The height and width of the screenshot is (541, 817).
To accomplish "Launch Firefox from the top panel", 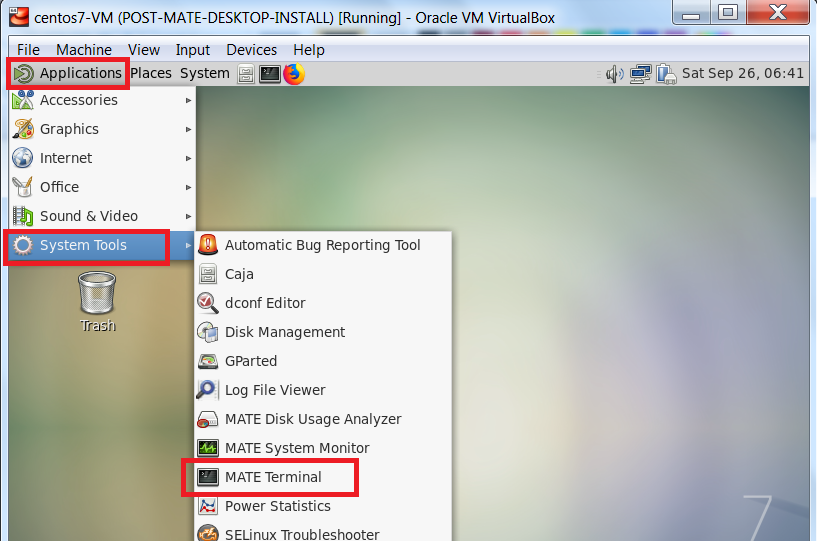I will (x=294, y=73).
